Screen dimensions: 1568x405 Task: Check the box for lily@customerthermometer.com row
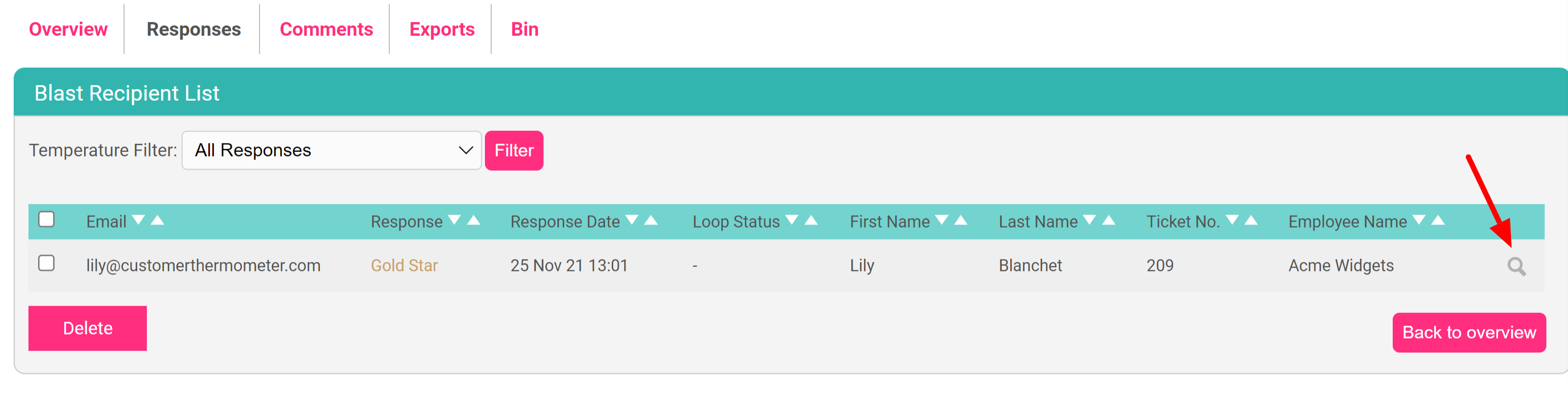pos(46,263)
